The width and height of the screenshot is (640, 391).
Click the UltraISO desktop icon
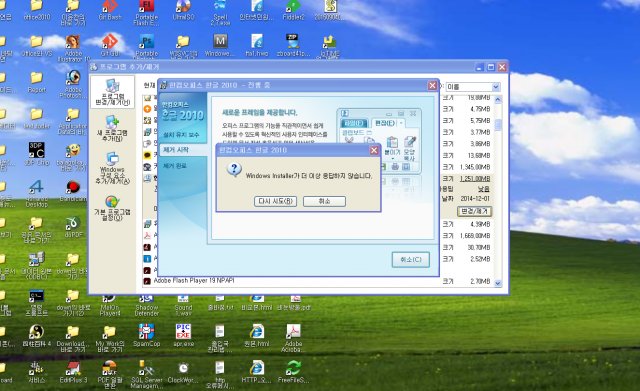(x=183, y=11)
